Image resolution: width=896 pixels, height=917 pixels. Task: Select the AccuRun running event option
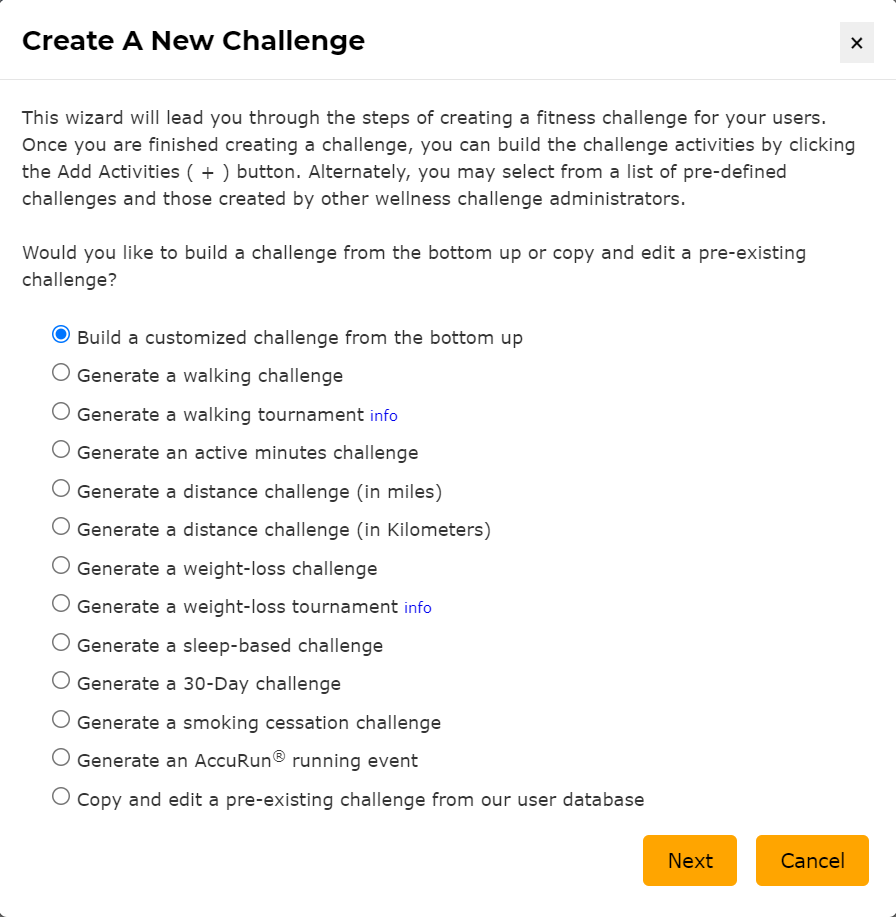coord(60,756)
